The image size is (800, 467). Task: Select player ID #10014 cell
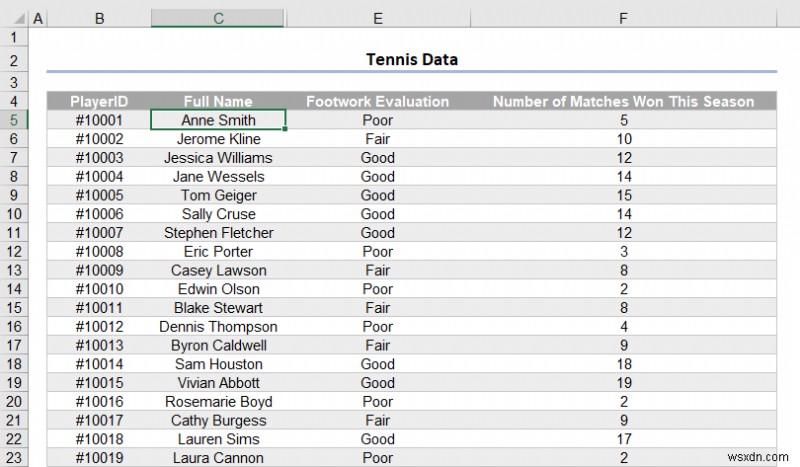coord(99,364)
